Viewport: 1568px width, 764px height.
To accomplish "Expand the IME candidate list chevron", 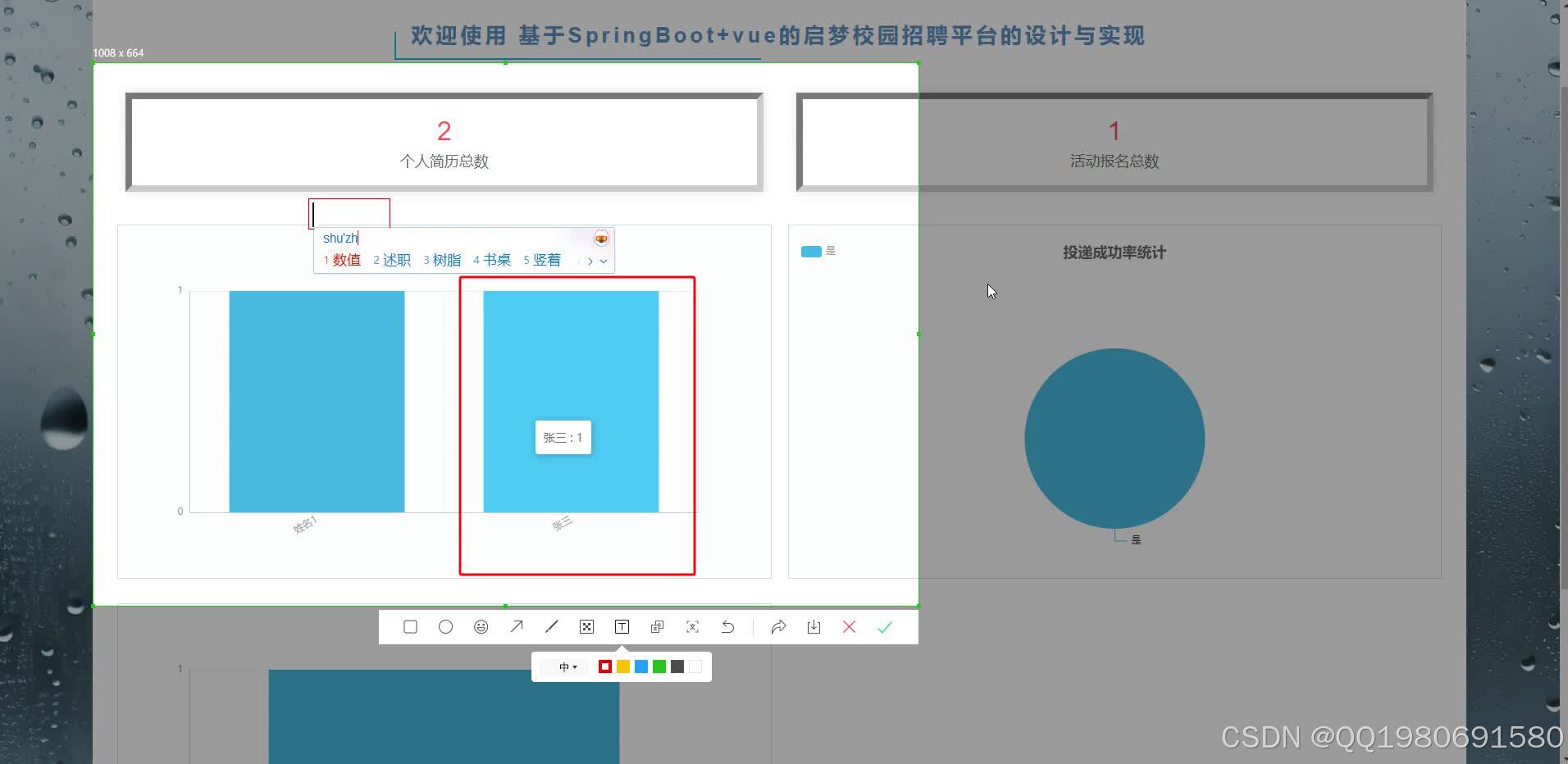I will 605,261.
